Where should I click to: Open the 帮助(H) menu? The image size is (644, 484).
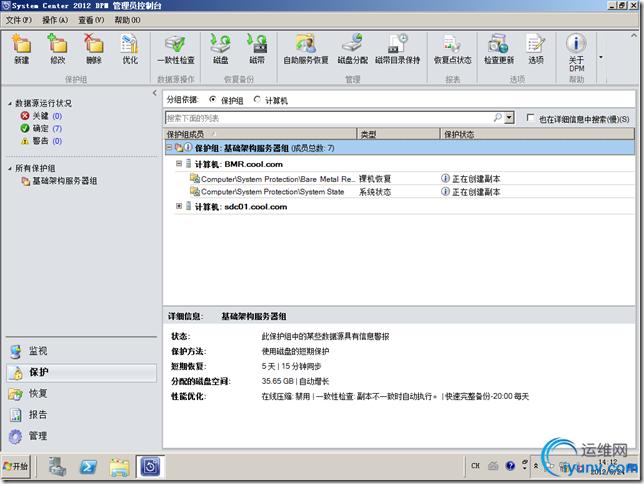click(127, 20)
